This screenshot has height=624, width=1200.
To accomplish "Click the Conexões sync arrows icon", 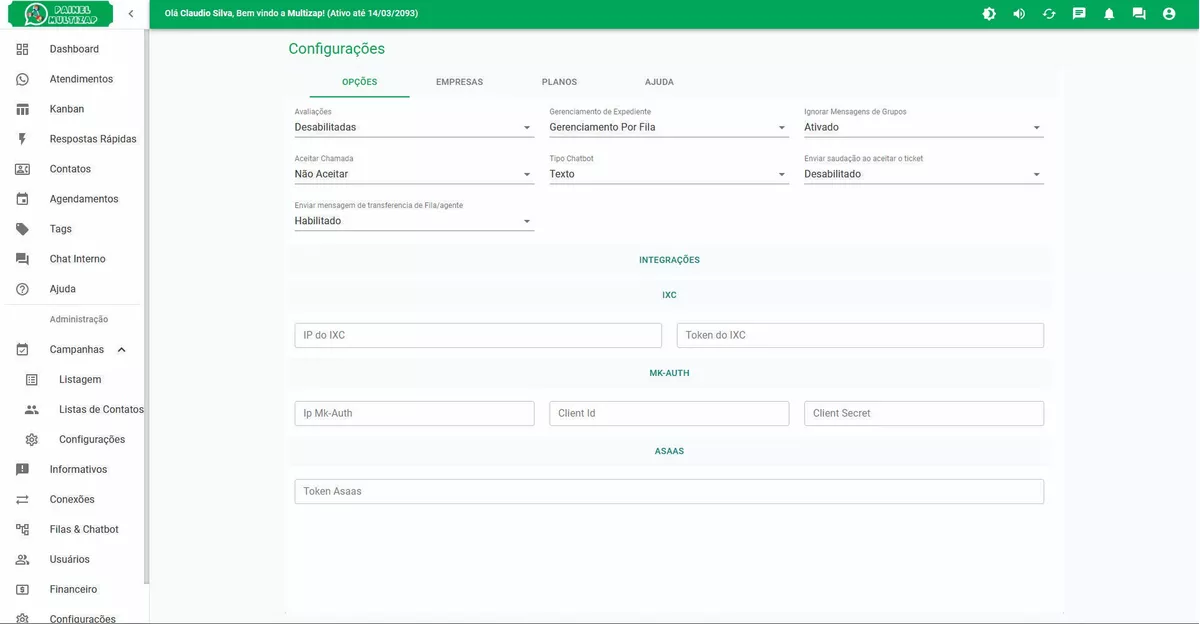I will click(x=22, y=500).
